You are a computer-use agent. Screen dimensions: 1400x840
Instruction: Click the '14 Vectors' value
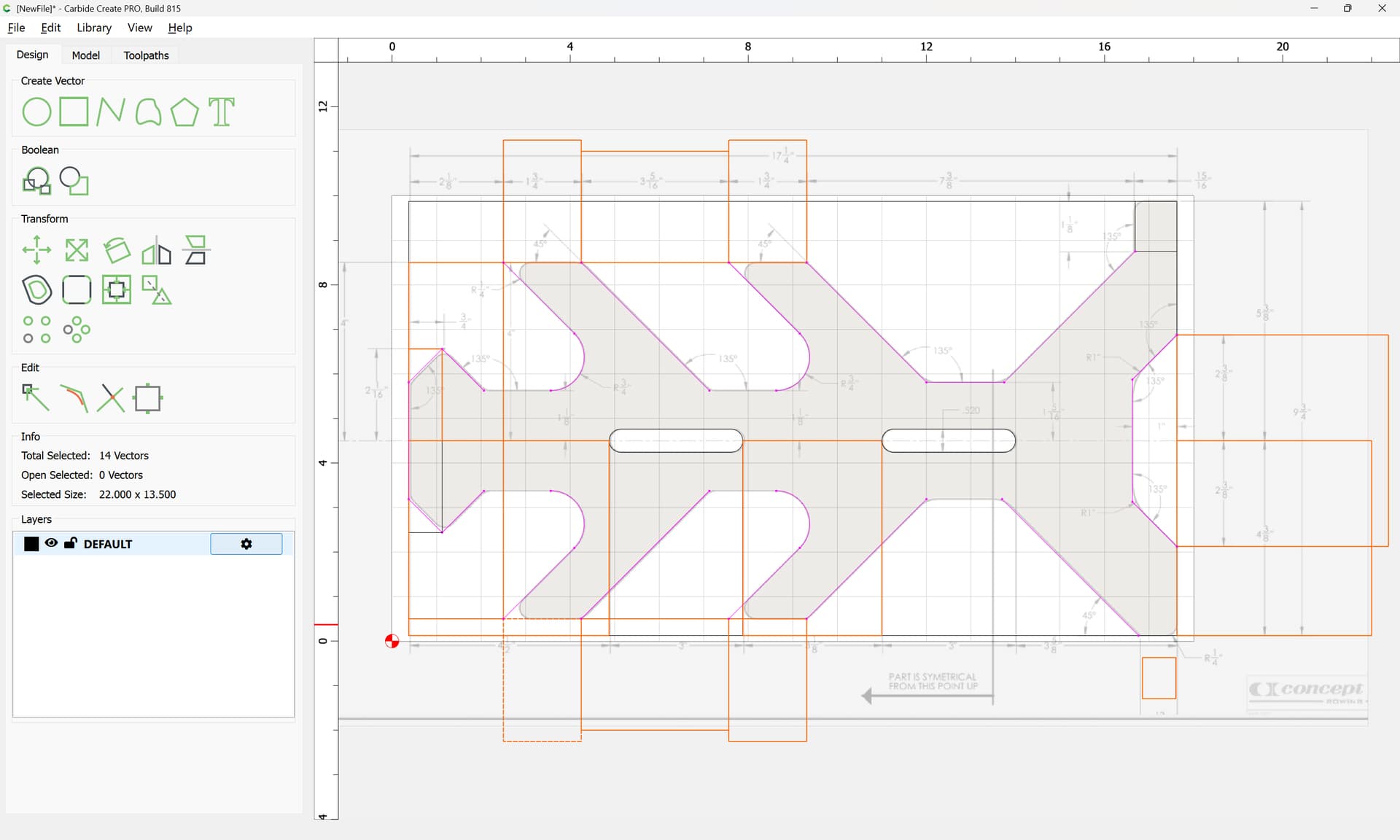pos(124,456)
